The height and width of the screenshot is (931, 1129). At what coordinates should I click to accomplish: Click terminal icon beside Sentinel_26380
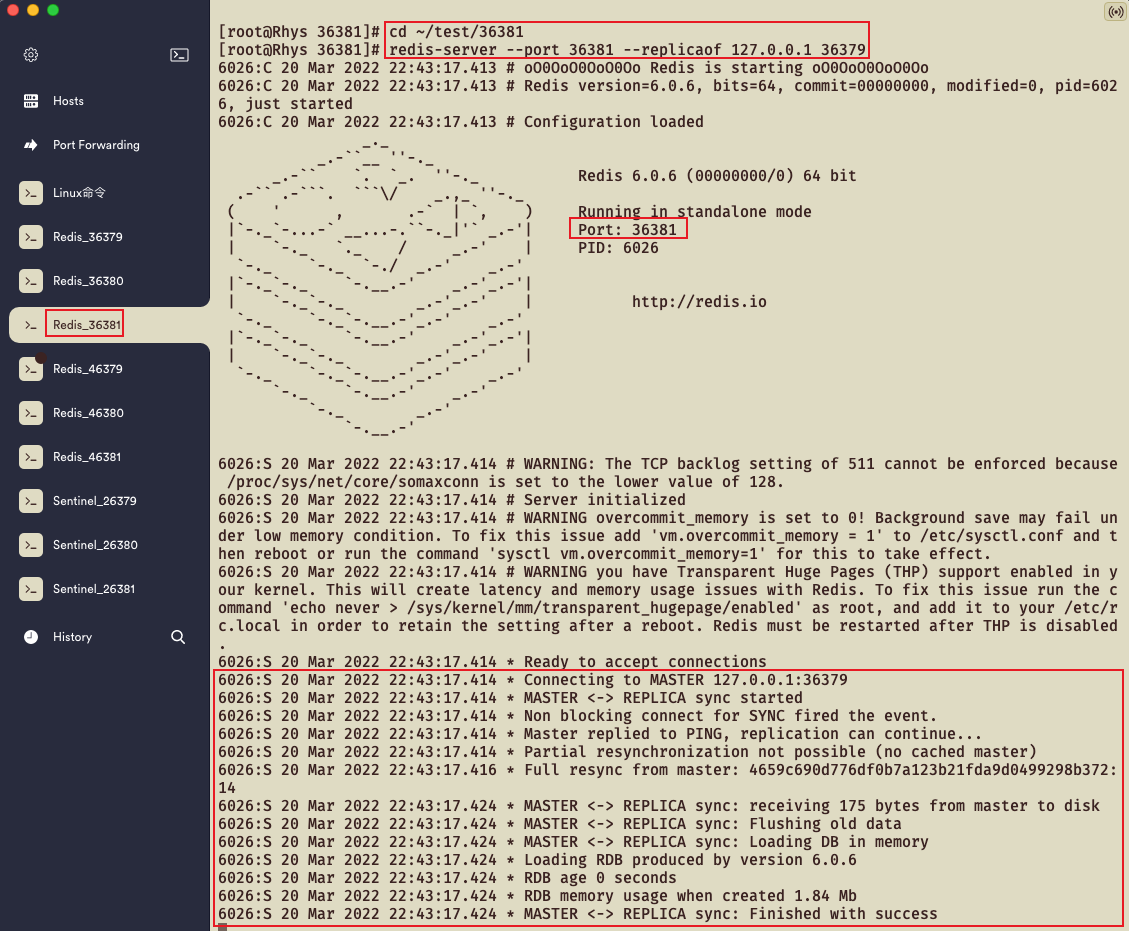[31, 544]
